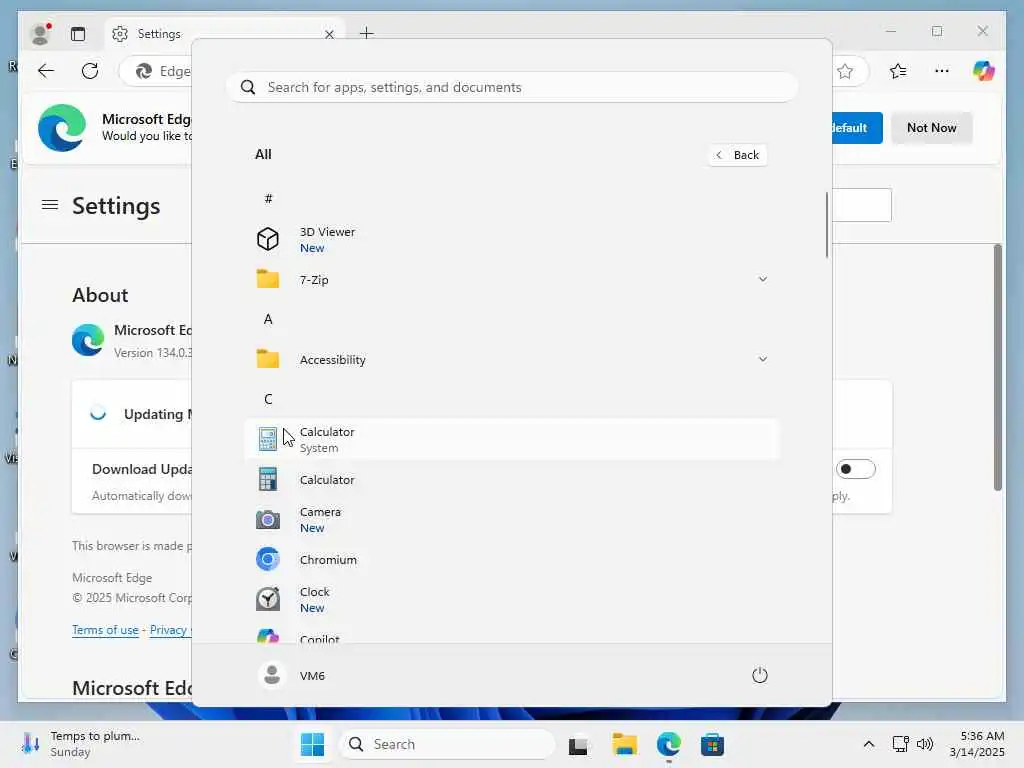
Task: Launch Calculator labeled System
Action: pos(512,440)
